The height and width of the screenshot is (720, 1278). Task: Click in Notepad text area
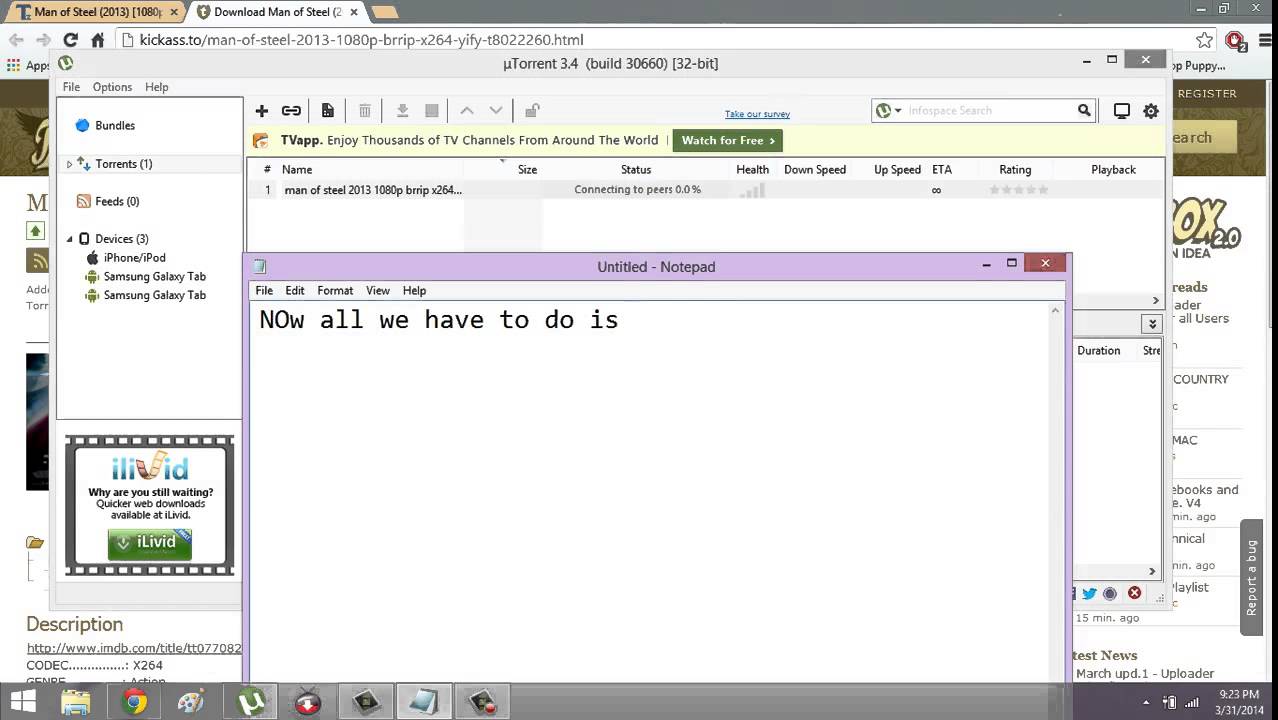tap(650, 490)
